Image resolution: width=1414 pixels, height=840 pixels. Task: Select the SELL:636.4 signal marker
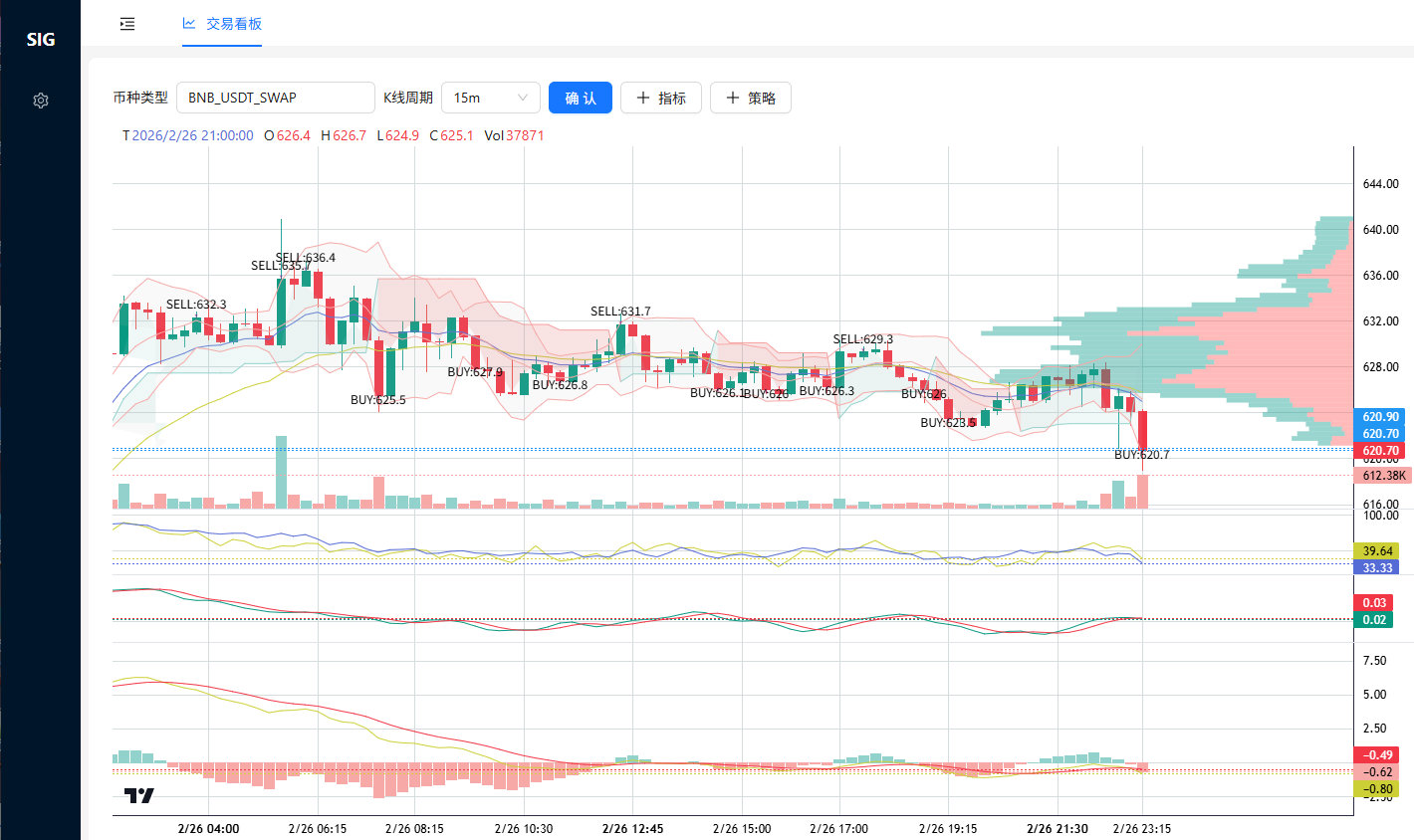(x=306, y=258)
